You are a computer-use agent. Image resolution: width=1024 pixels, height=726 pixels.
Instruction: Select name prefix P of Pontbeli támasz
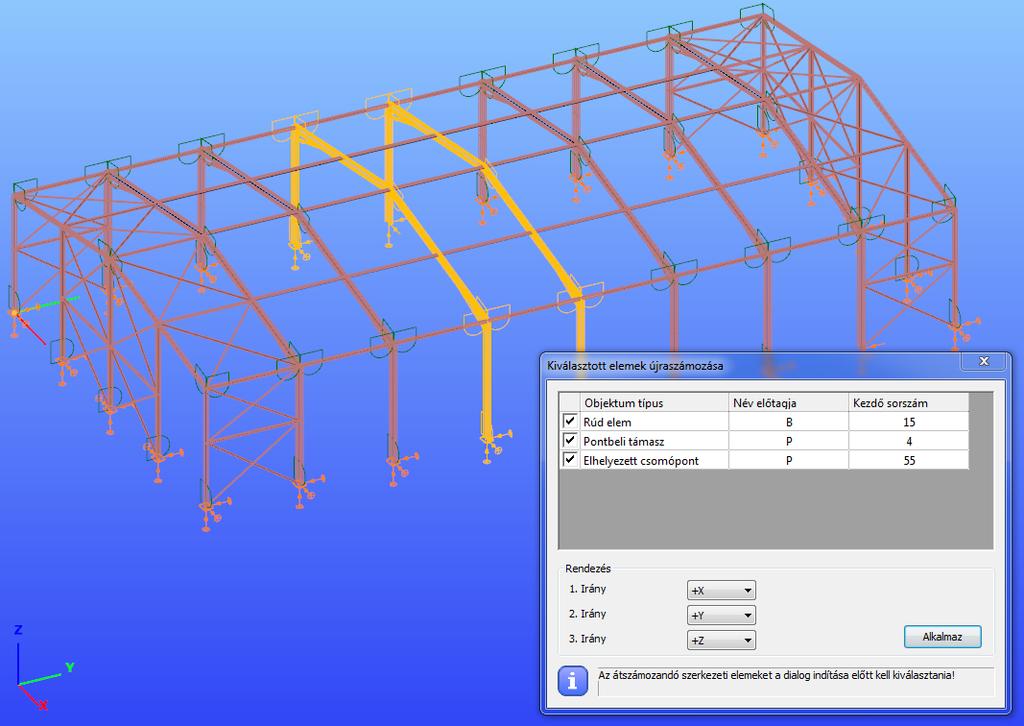tap(788, 441)
